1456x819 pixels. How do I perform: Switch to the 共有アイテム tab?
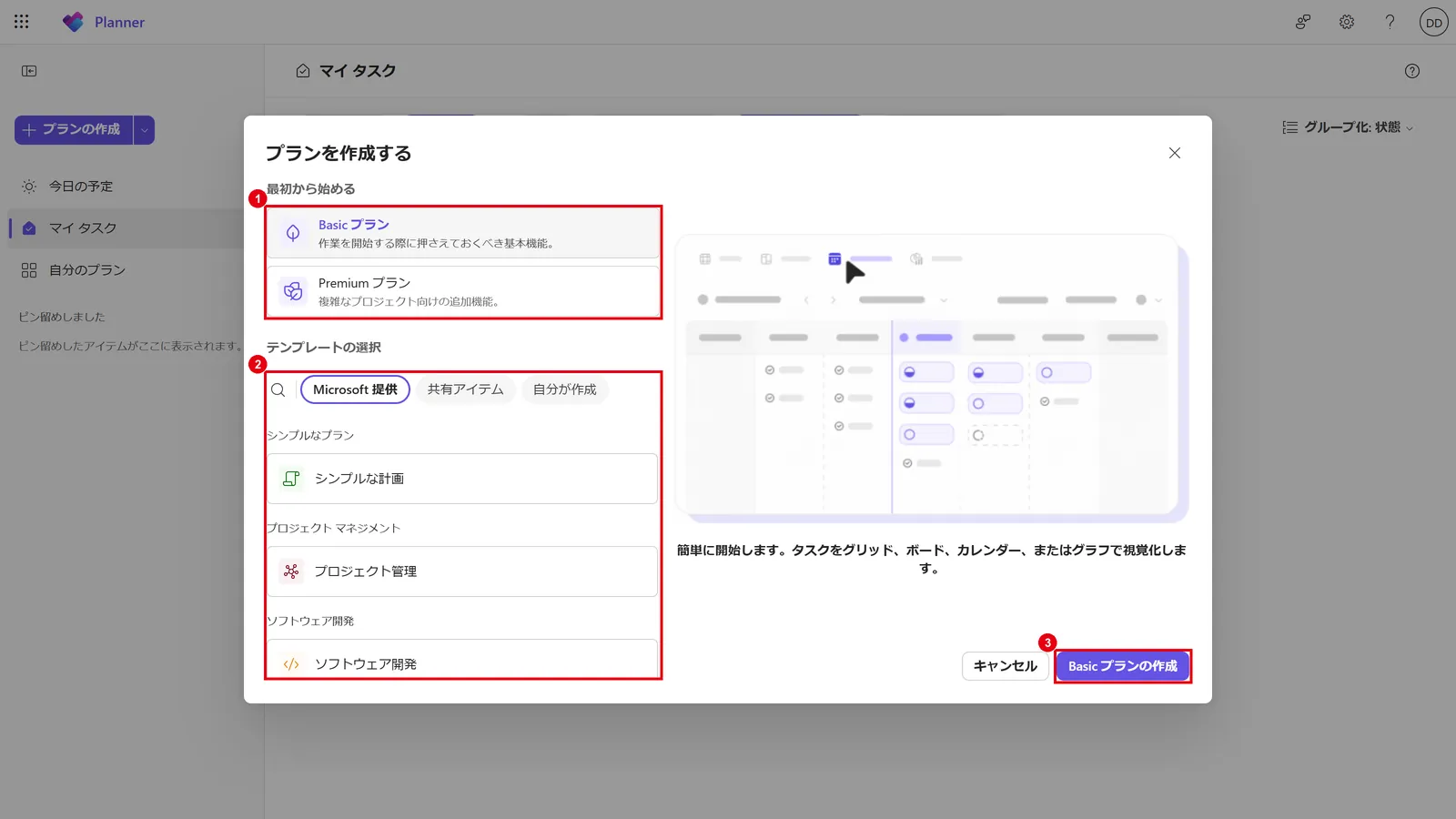pos(465,389)
